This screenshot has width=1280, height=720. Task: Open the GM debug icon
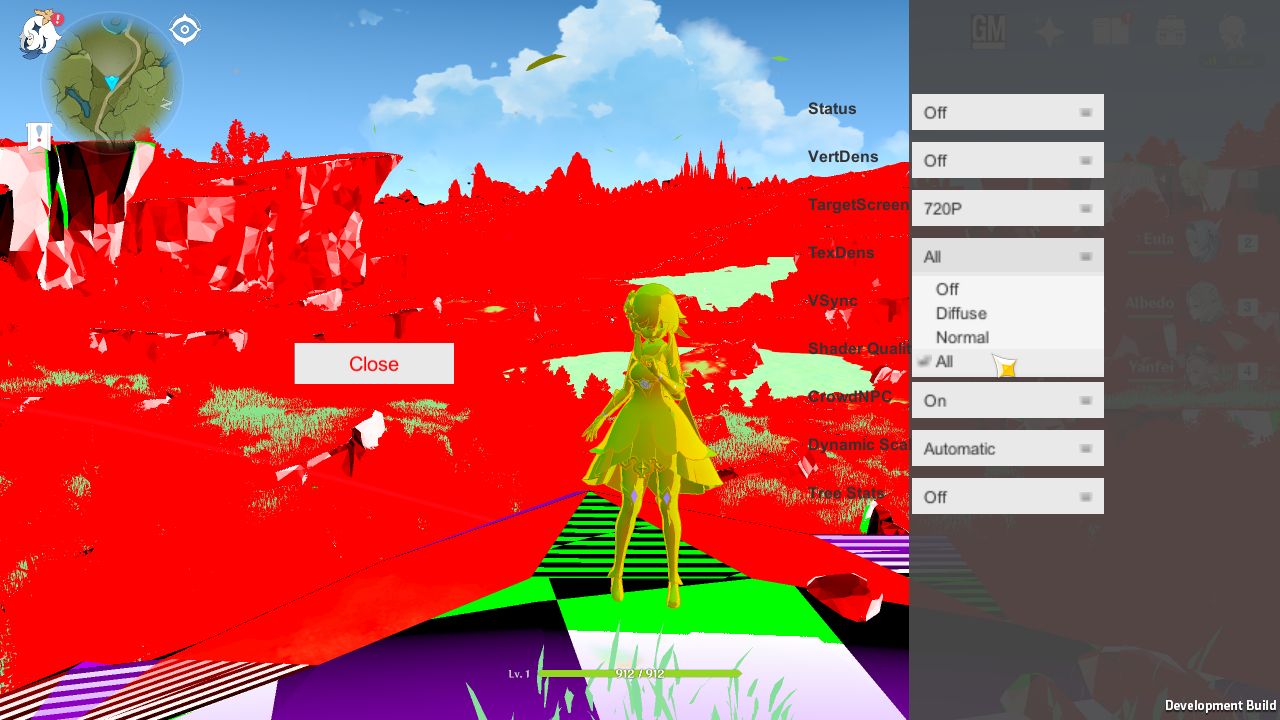pos(989,32)
